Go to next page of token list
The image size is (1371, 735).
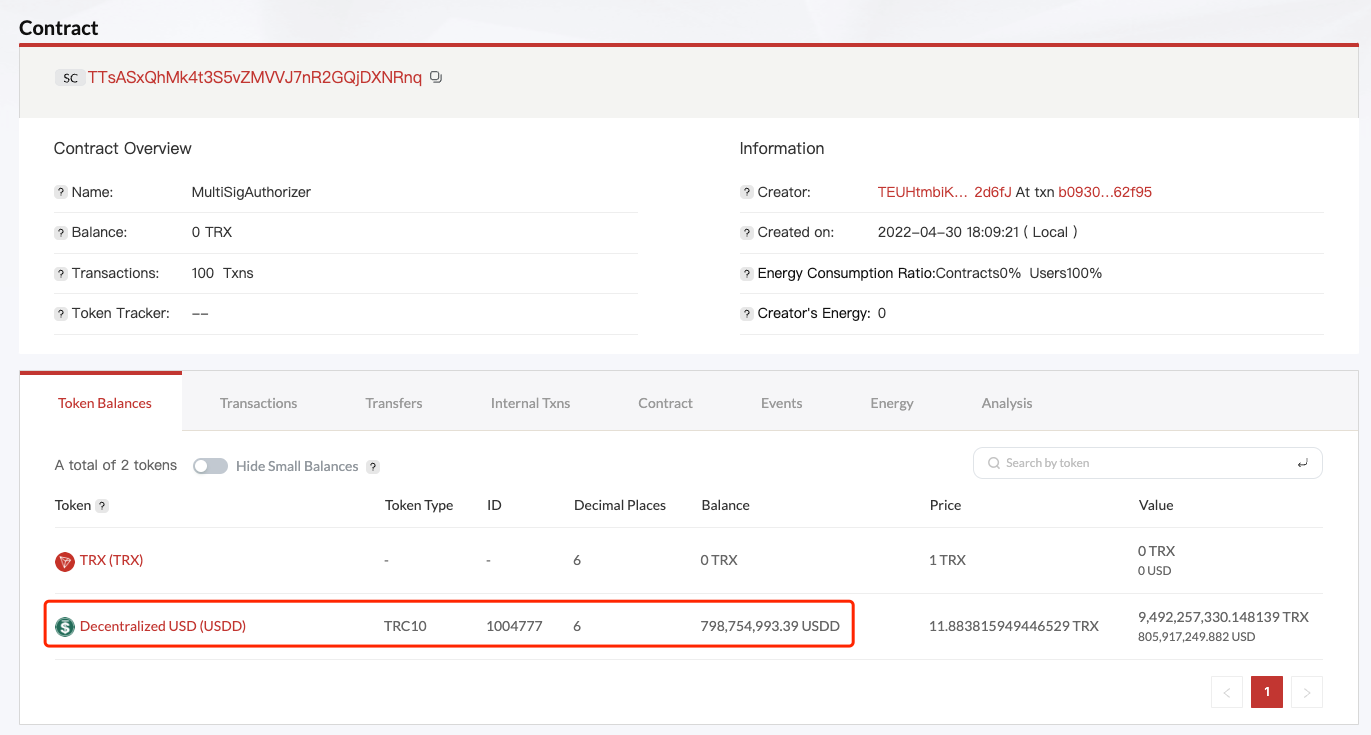[x=1307, y=692]
